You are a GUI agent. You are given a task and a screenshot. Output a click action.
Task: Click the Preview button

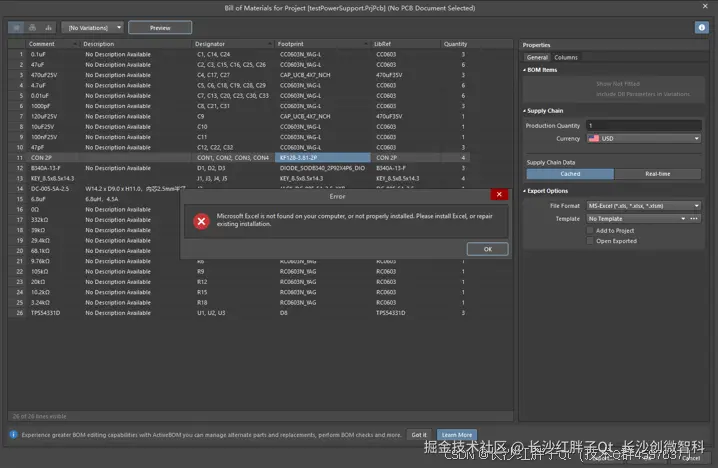click(160, 27)
